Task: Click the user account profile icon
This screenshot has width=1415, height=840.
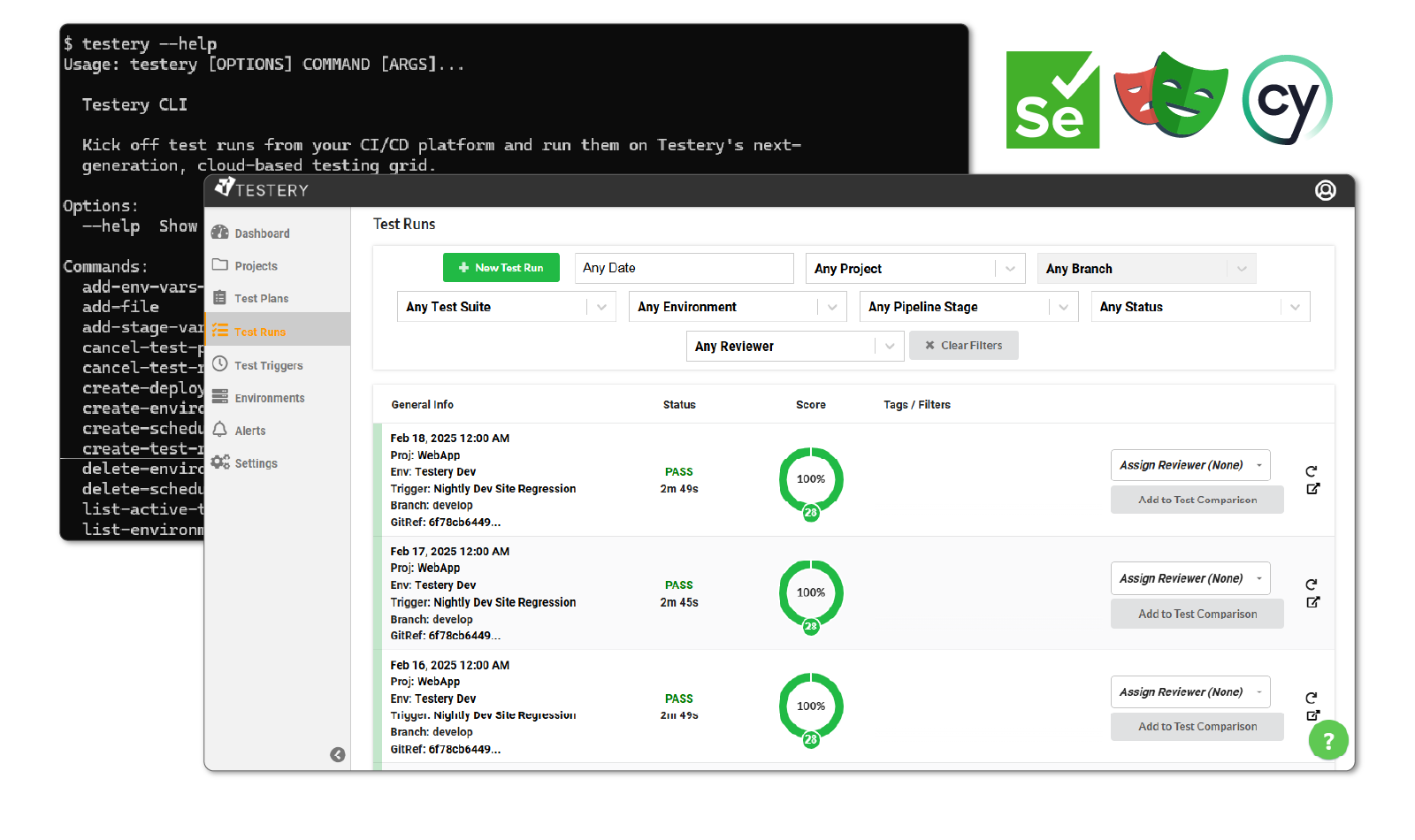Action: (1325, 190)
